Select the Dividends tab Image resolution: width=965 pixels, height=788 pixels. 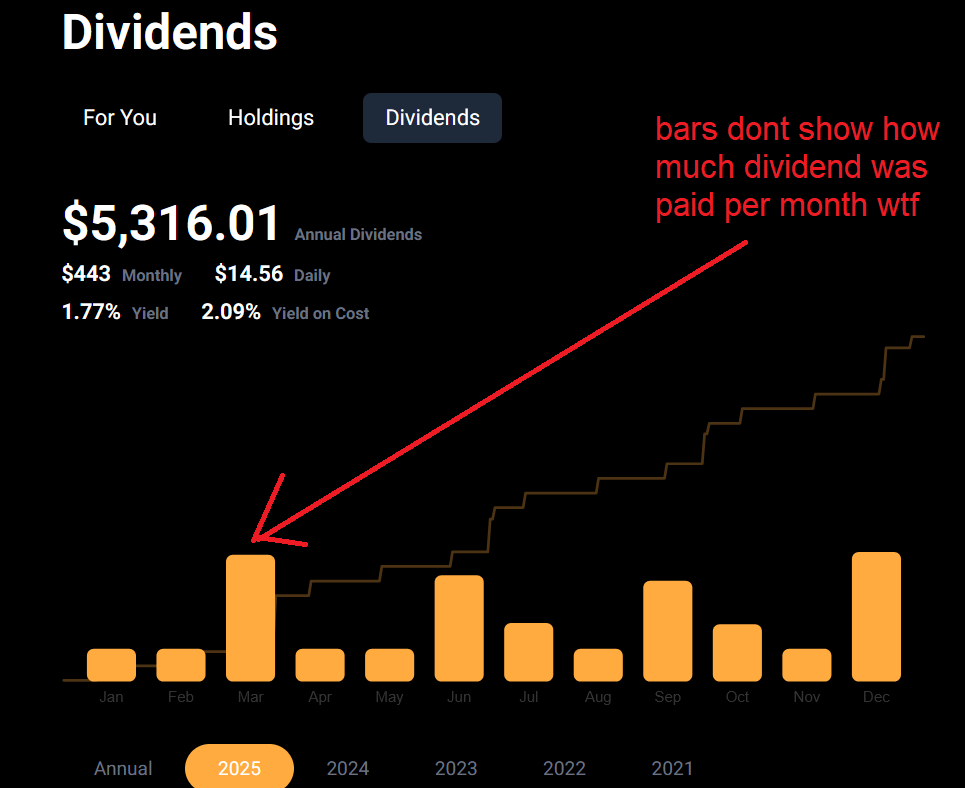point(432,118)
